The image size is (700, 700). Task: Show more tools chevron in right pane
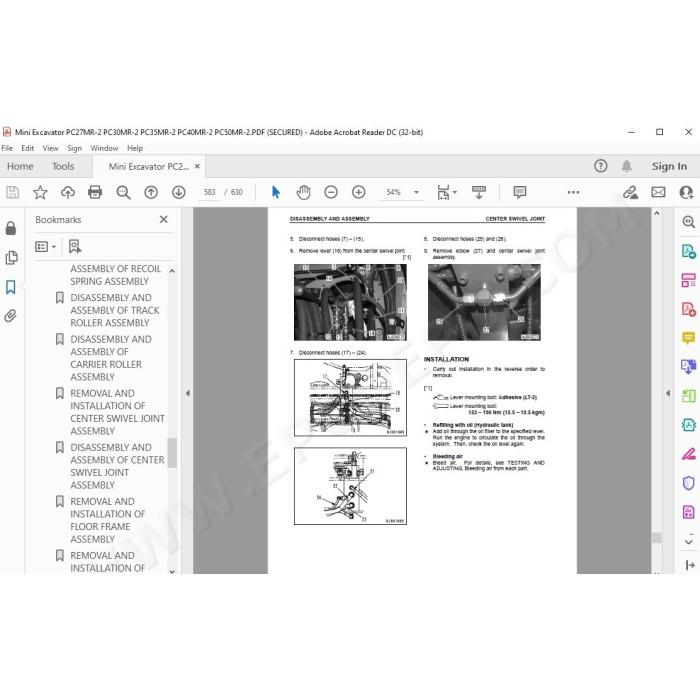coord(688,541)
